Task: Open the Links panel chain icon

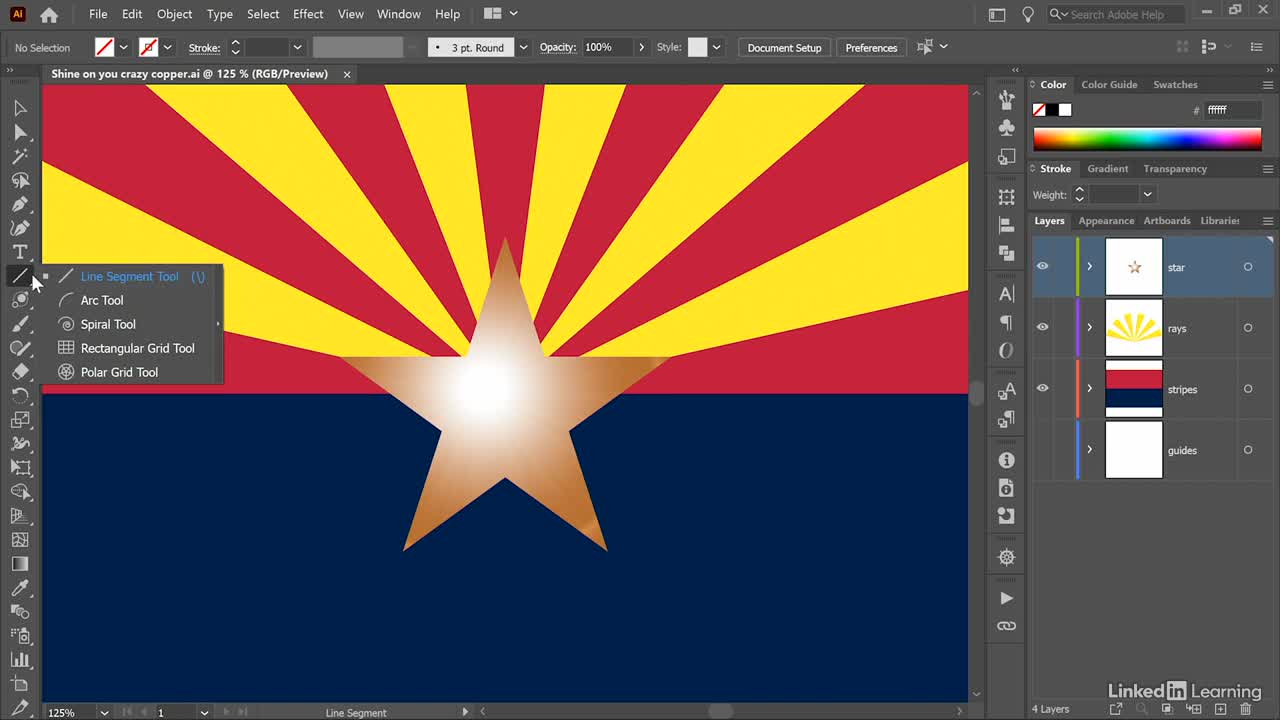Action: [1007, 626]
